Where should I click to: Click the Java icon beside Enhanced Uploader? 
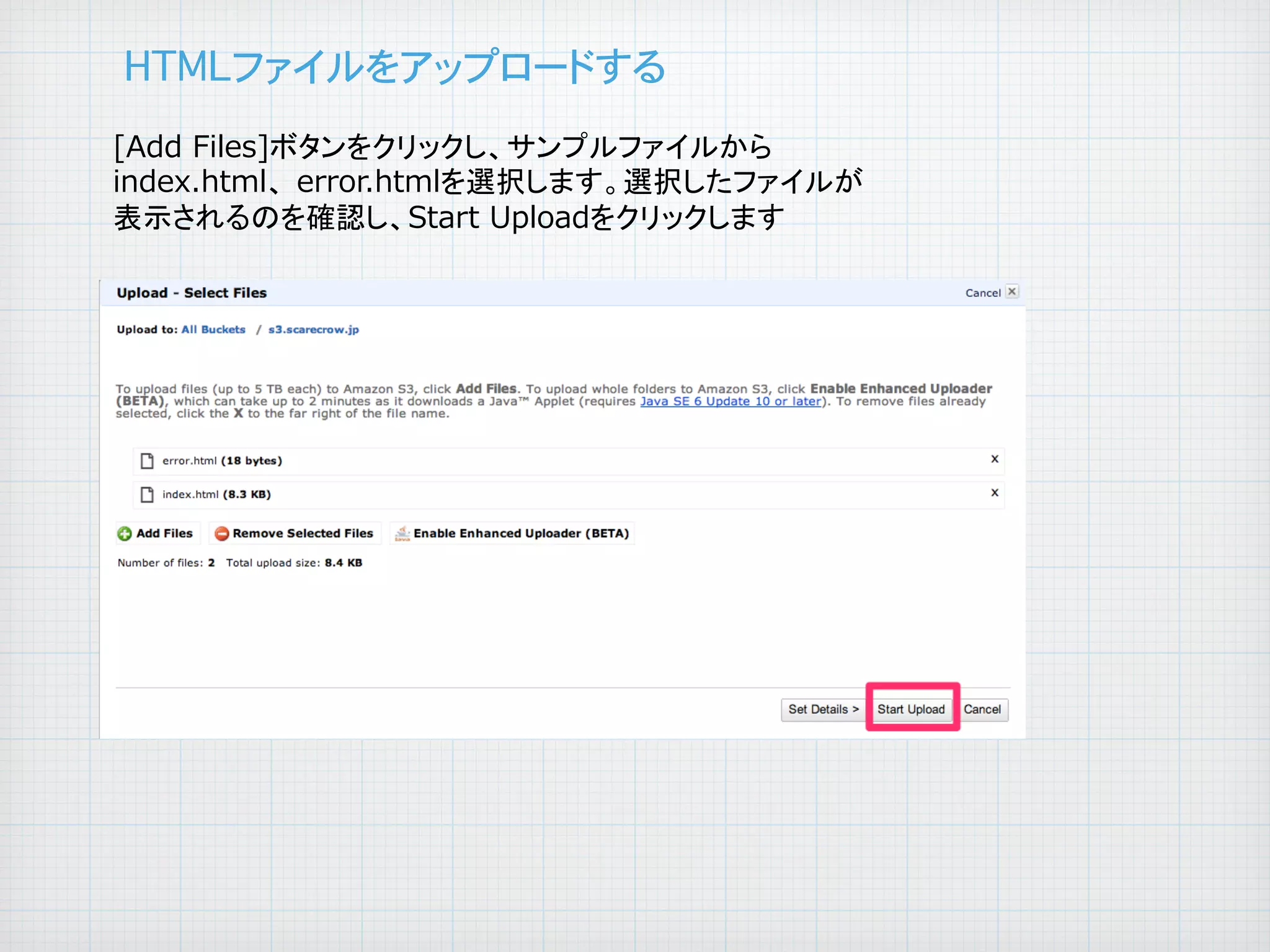(x=402, y=533)
